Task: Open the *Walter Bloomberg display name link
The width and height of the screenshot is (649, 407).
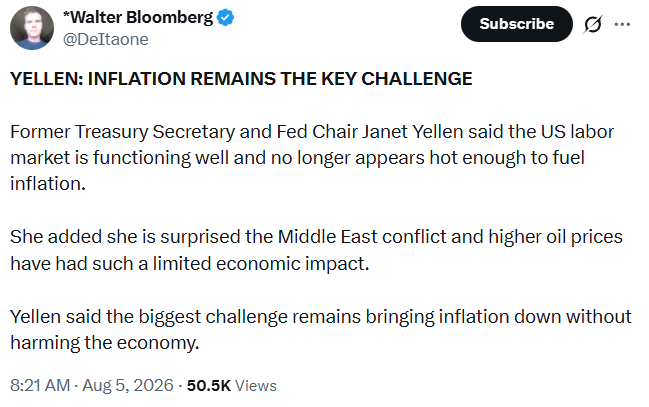Action: point(138,17)
